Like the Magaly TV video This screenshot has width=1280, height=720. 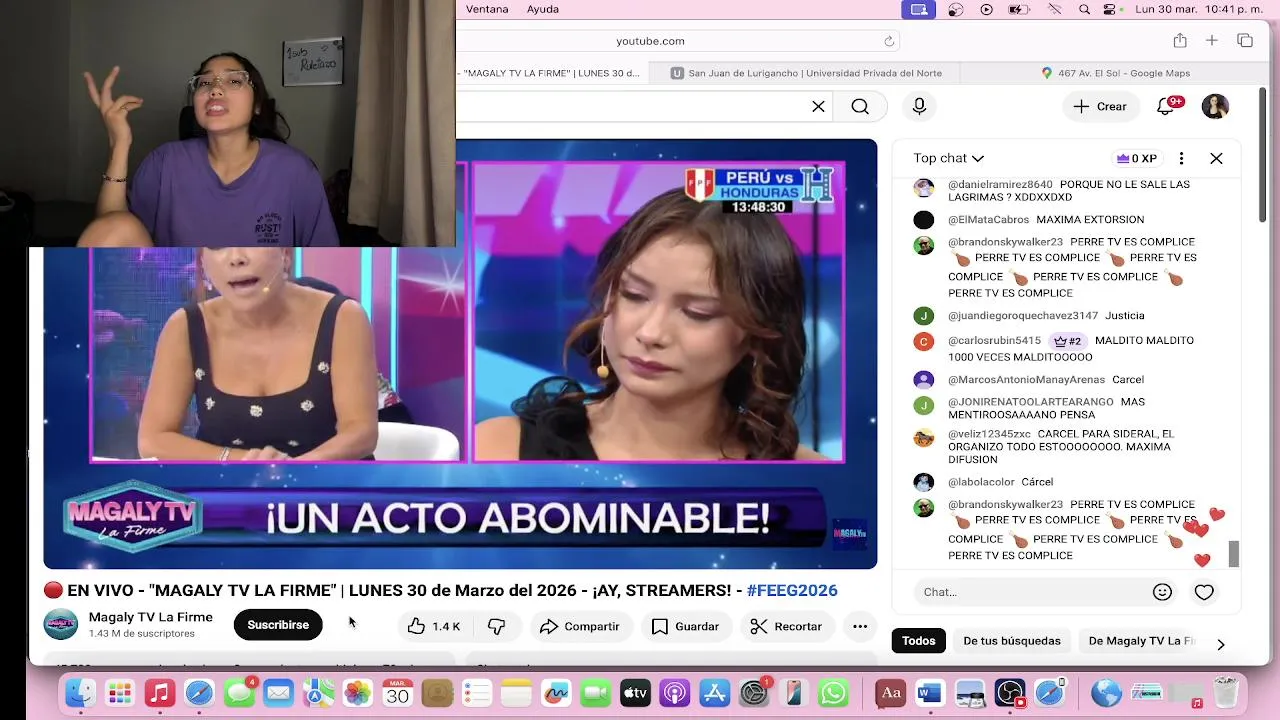pyautogui.click(x=434, y=626)
